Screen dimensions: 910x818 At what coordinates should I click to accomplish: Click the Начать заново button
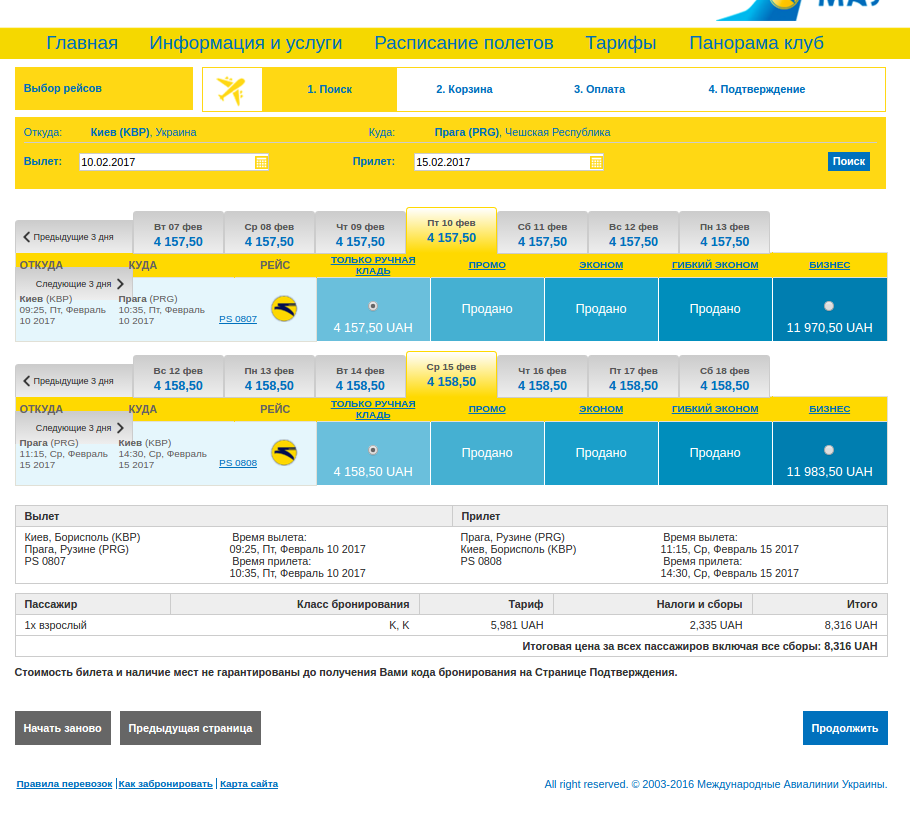point(63,728)
